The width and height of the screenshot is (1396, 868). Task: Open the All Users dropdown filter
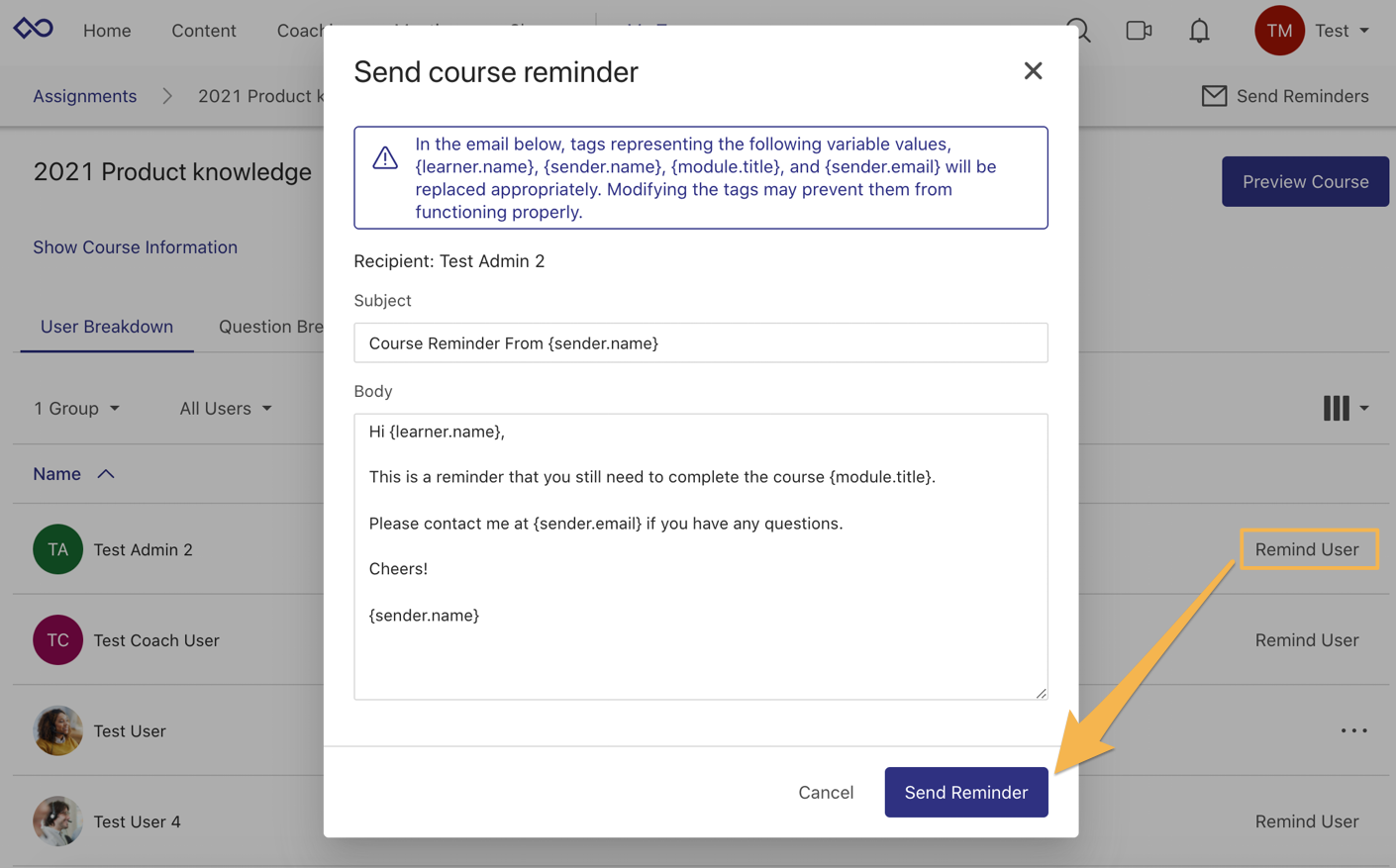225,408
